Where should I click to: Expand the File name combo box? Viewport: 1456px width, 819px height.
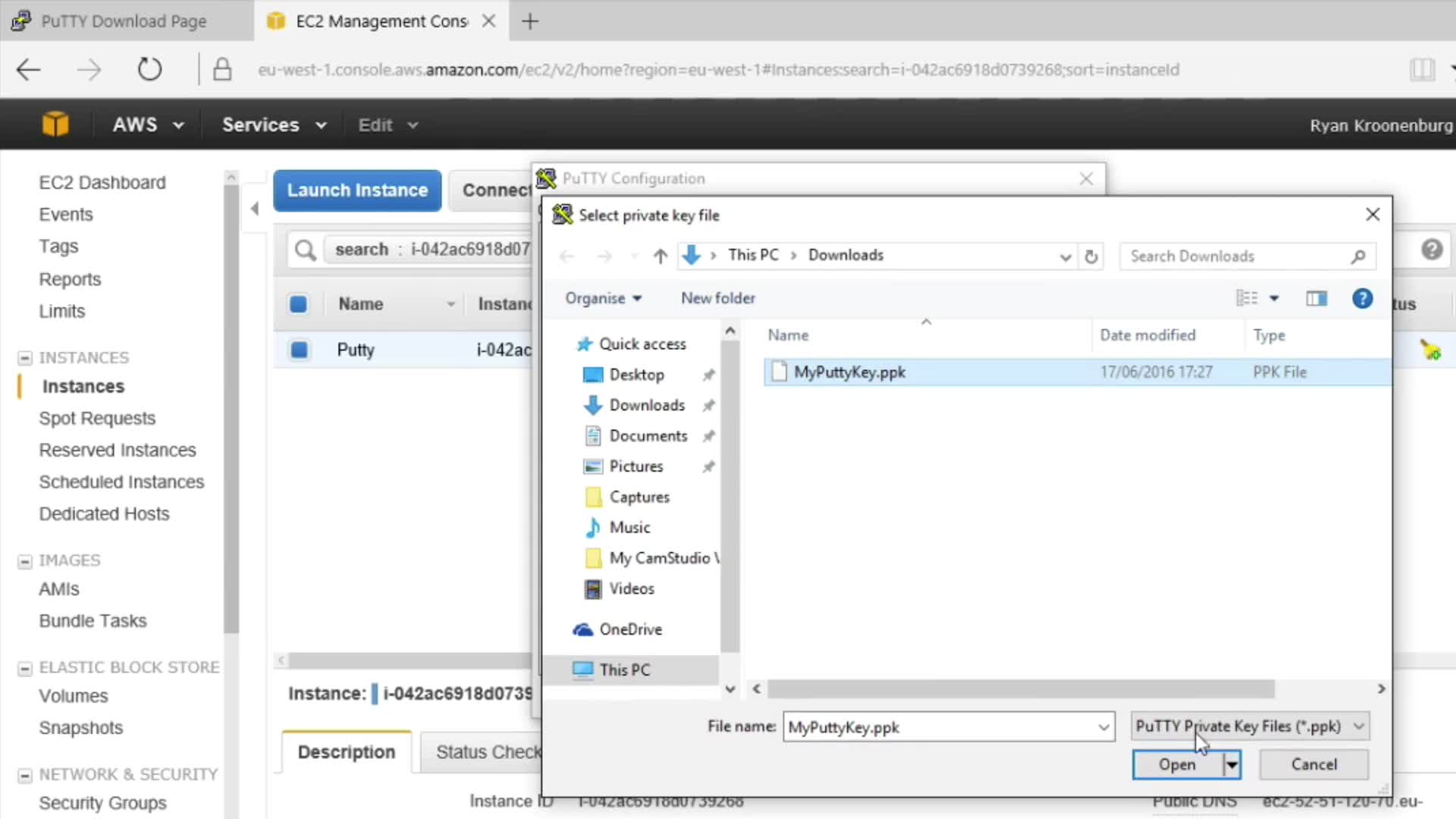pyautogui.click(x=1103, y=727)
